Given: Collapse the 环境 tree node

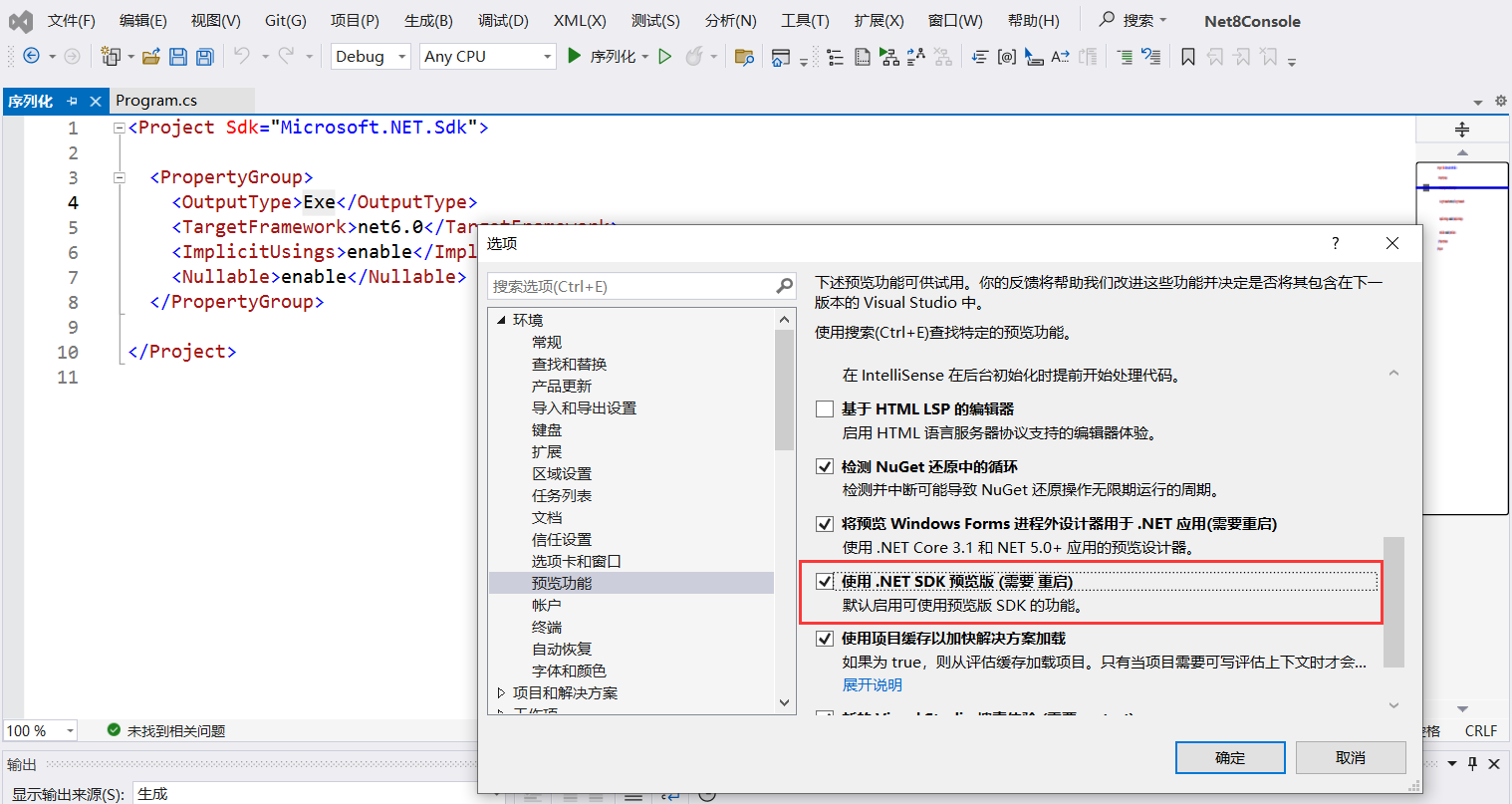Looking at the screenshot, I should (502, 320).
